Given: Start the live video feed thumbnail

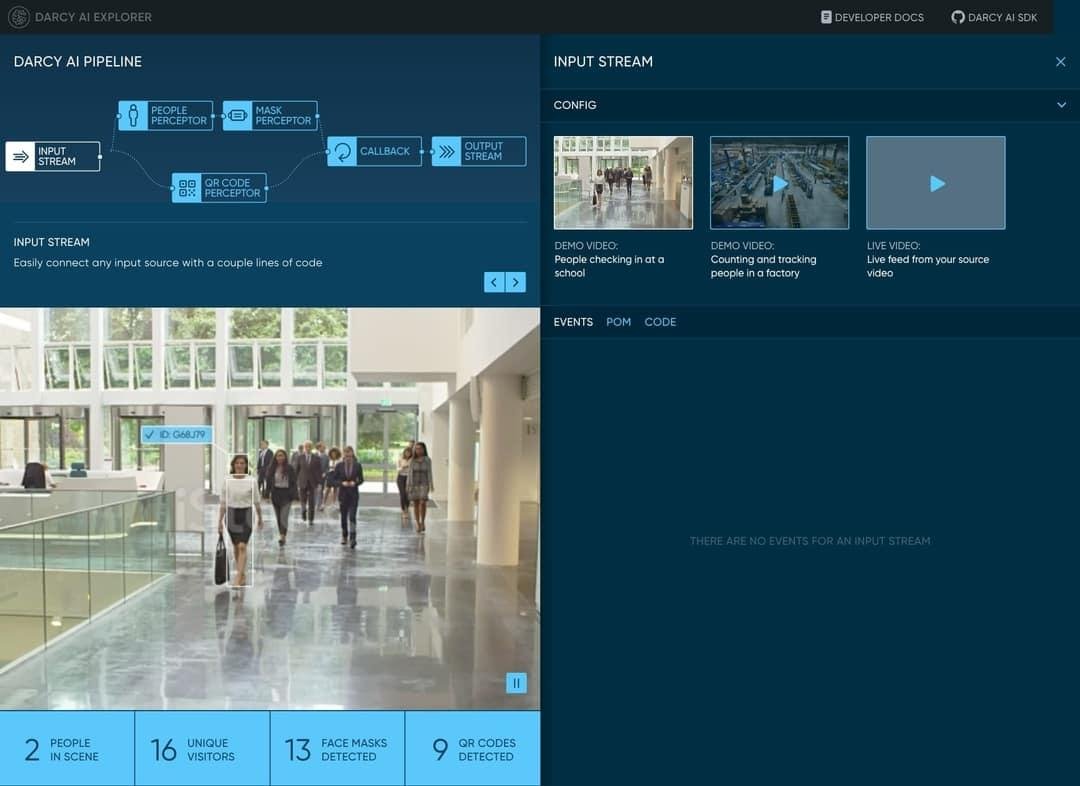Looking at the screenshot, I should tap(936, 183).
